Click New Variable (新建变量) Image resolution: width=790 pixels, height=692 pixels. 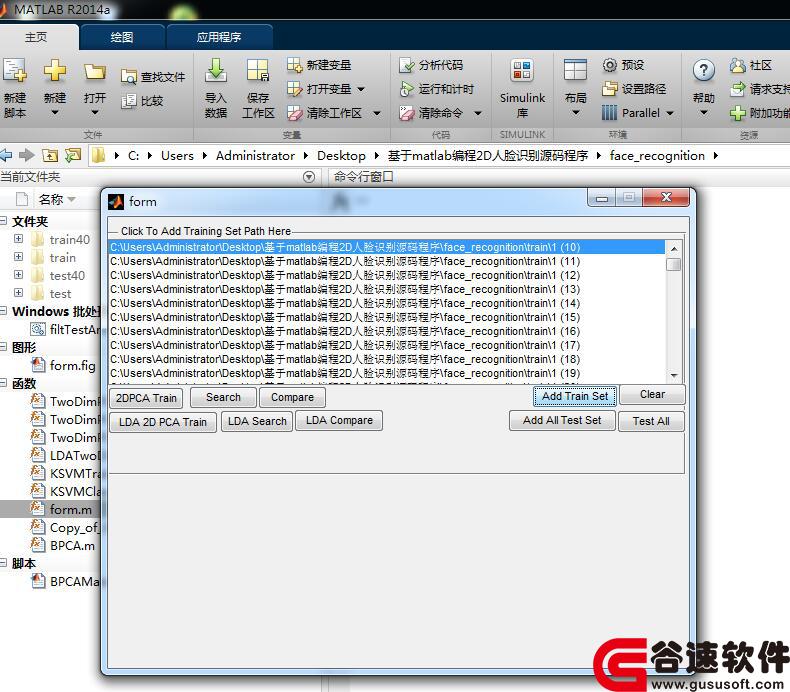click(x=319, y=65)
